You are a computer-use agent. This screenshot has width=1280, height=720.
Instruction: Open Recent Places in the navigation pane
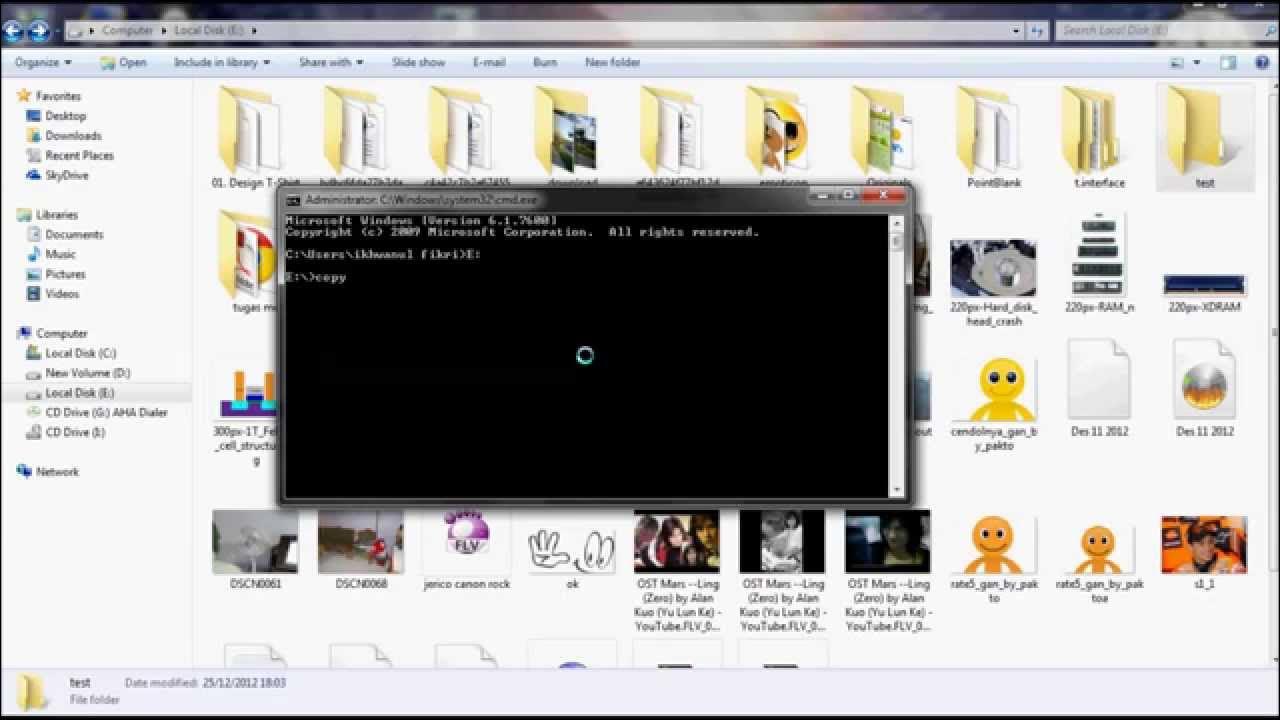pos(79,155)
